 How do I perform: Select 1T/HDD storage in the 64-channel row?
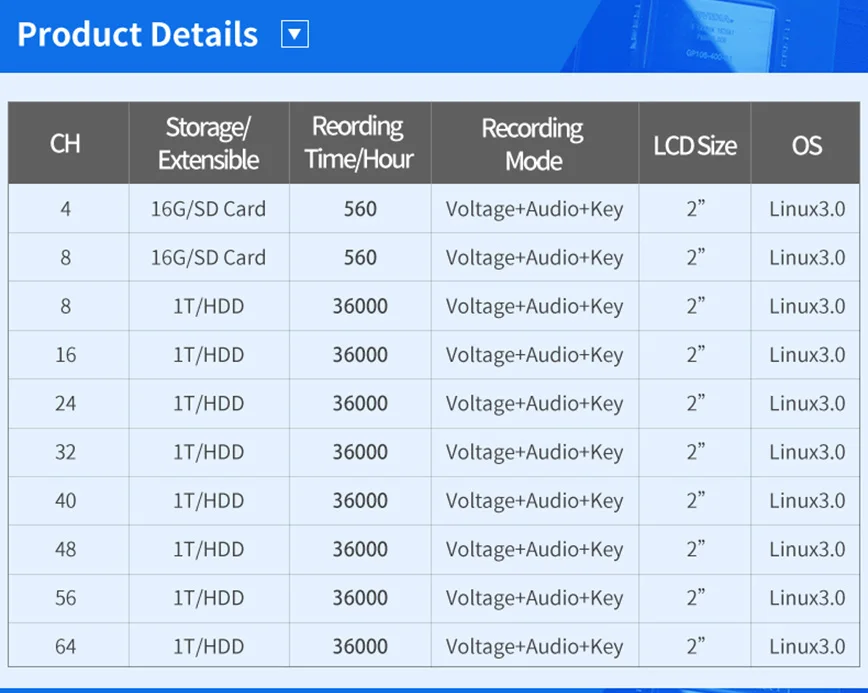(208, 646)
